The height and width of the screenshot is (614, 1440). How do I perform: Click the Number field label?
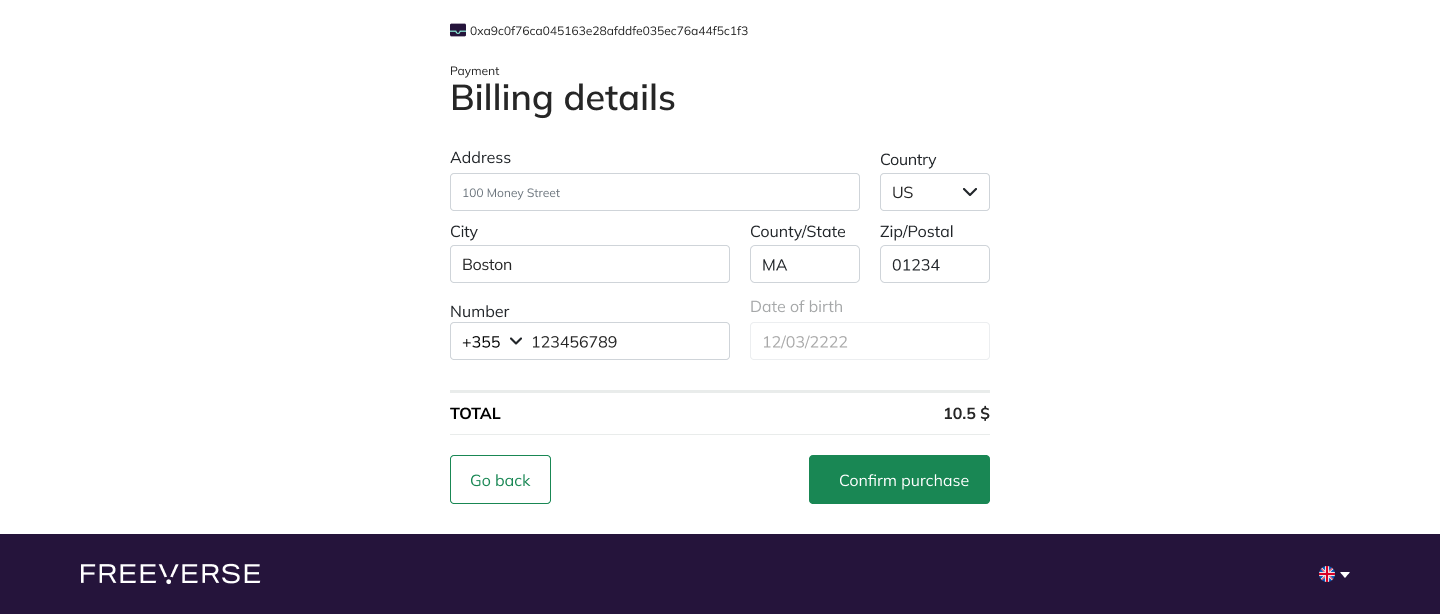(x=480, y=311)
